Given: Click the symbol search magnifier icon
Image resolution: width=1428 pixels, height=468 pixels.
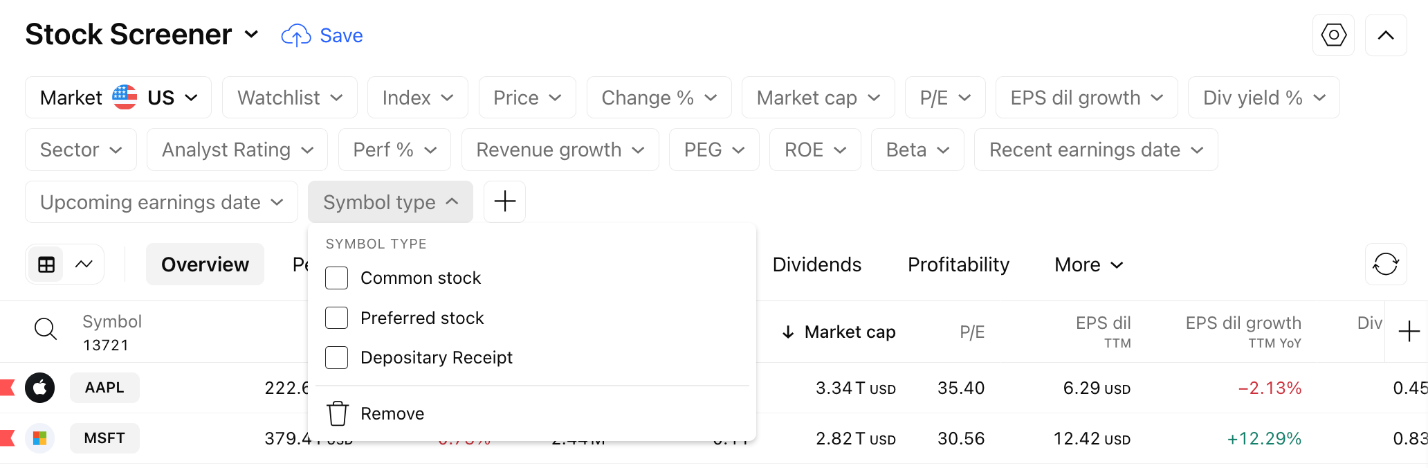Looking at the screenshot, I should point(45,330).
